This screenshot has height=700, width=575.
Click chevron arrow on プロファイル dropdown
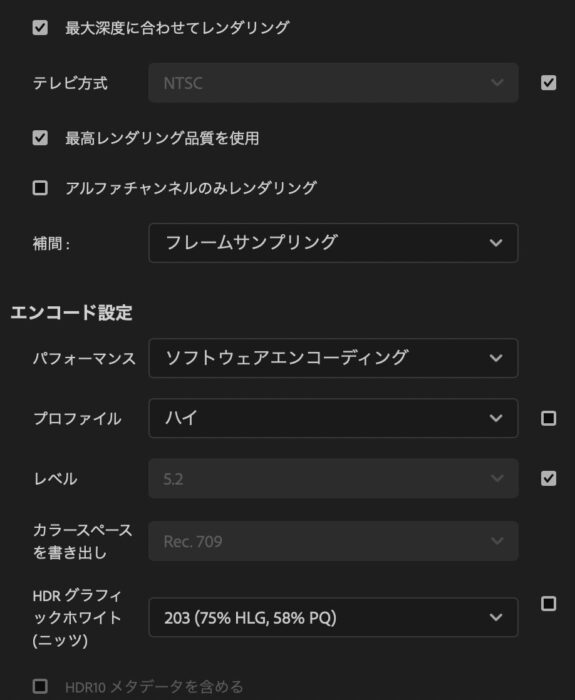(x=496, y=418)
